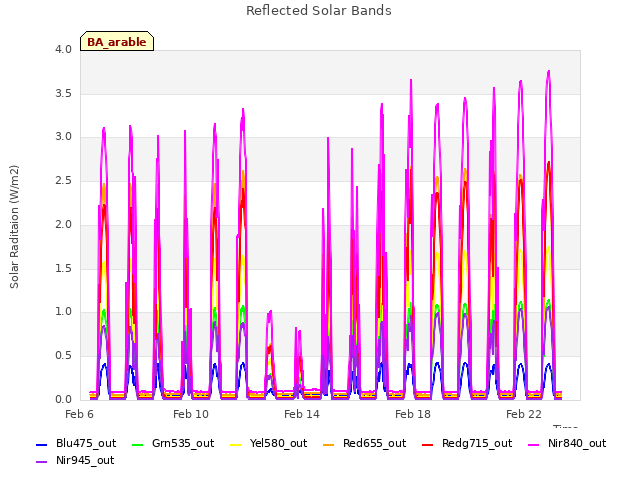The width and height of the screenshot is (640, 480).
Task: Click the Solar Raditaion (W/m2) axis label
Action: coord(14,227)
